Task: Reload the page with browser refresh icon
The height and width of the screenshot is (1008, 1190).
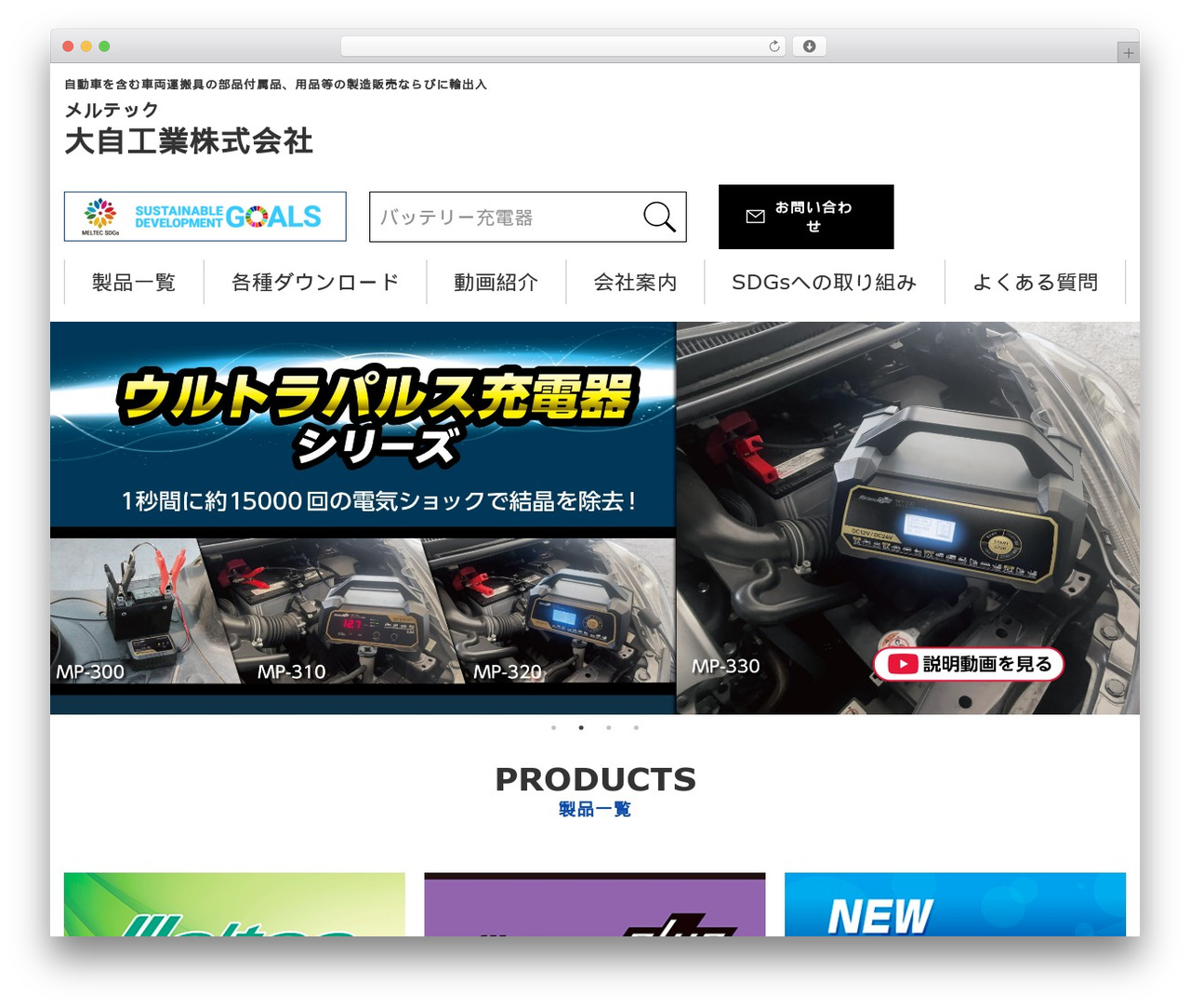Action: tap(774, 46)
